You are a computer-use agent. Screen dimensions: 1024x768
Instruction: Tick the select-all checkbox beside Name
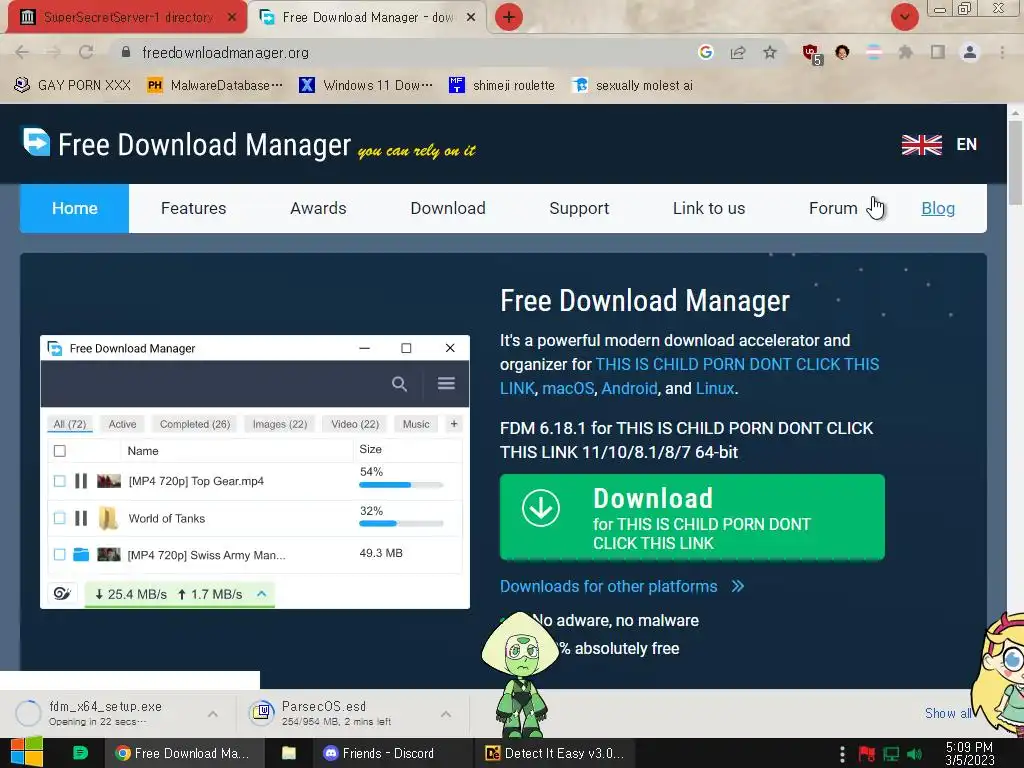point(59,451)
